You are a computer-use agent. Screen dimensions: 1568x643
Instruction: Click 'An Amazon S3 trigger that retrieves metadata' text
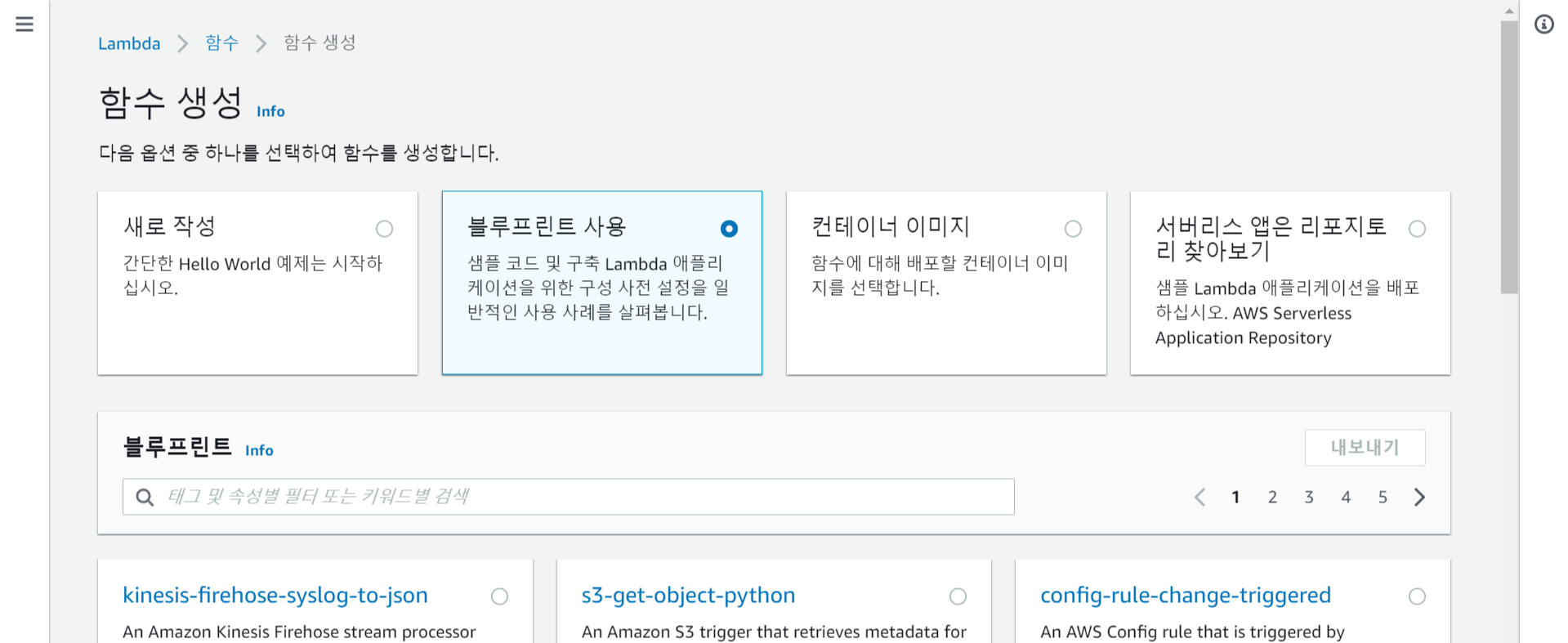(774, 632)
